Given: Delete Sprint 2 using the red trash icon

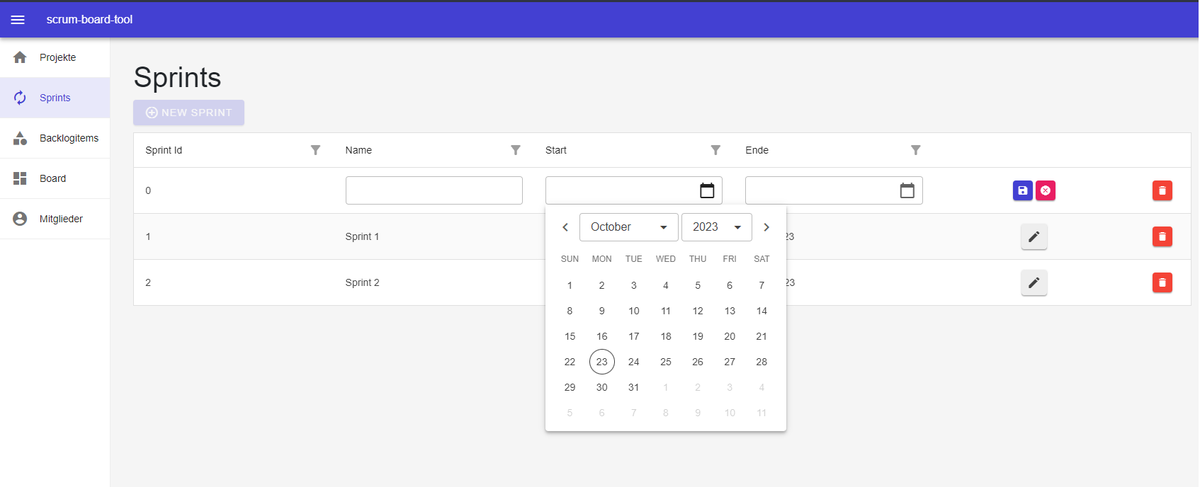Looking at the screenshot, I should (1162, 283).
